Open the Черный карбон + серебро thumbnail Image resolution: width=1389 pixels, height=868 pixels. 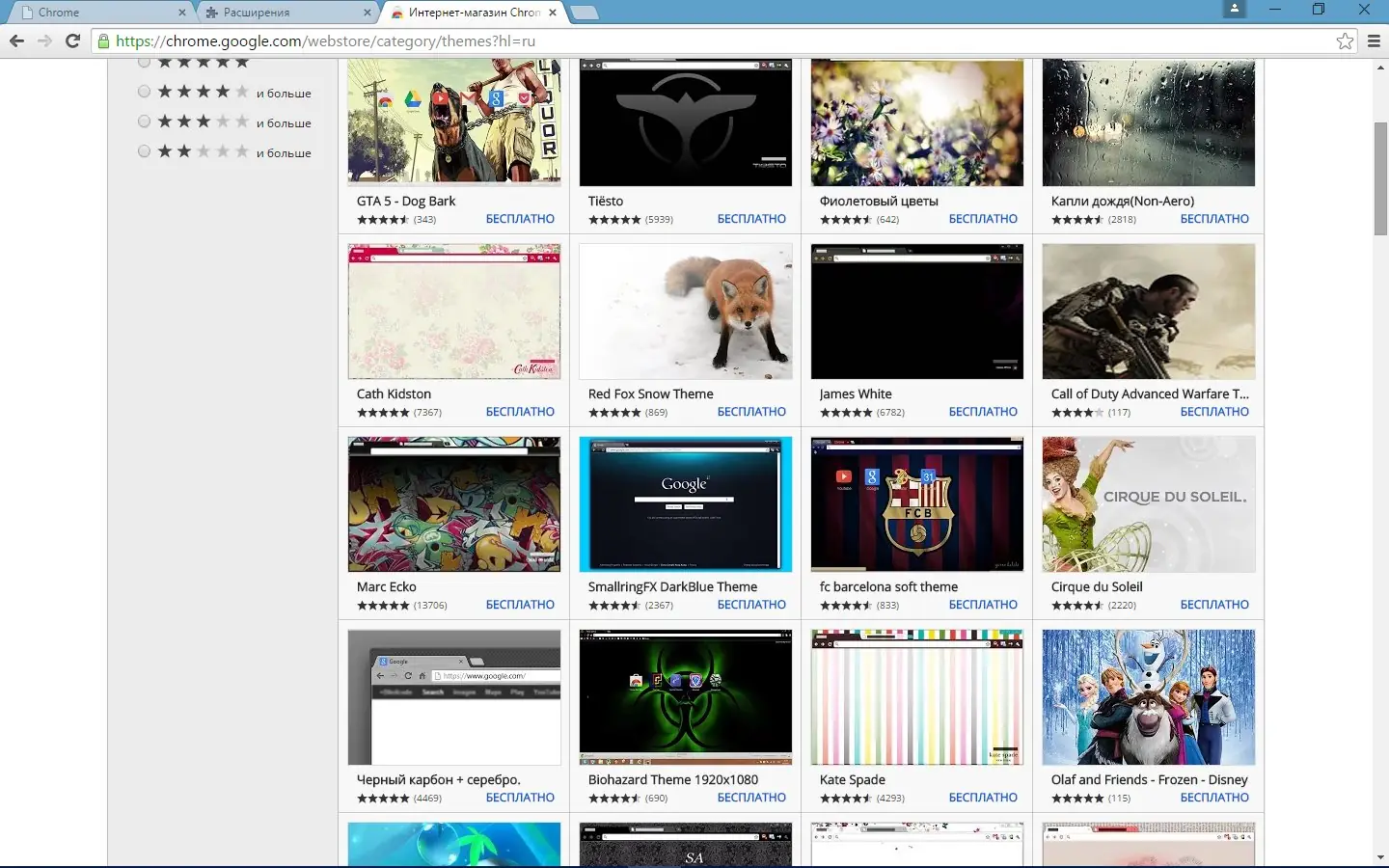click(x=454, y=697)
